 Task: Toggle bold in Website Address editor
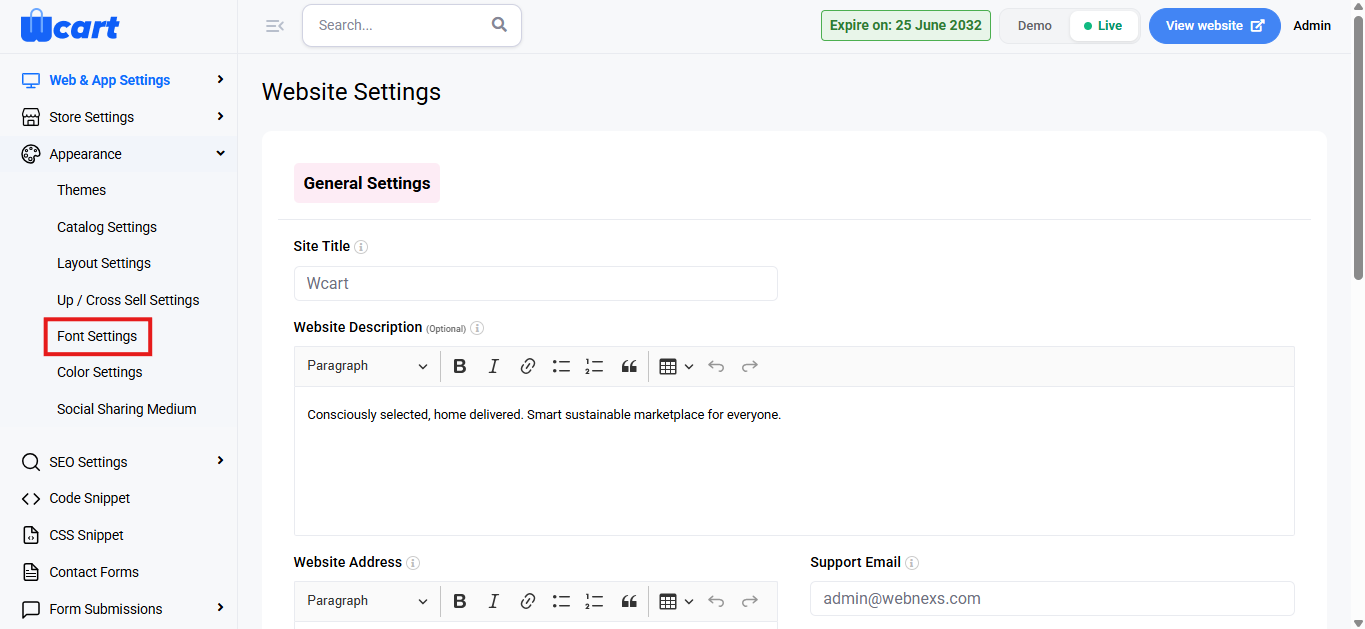pos(460,601)
